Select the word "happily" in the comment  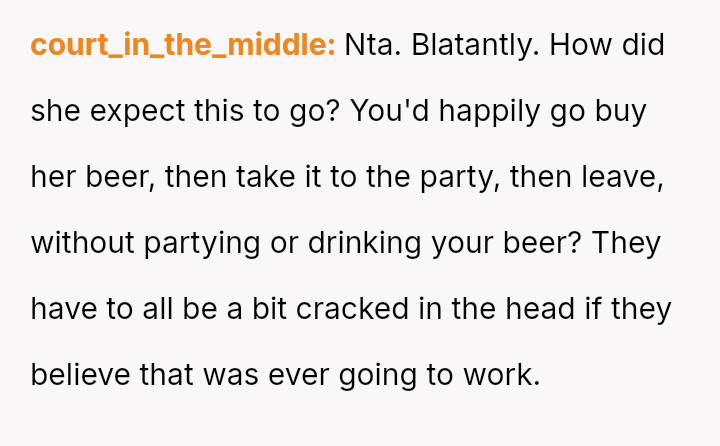492,111
